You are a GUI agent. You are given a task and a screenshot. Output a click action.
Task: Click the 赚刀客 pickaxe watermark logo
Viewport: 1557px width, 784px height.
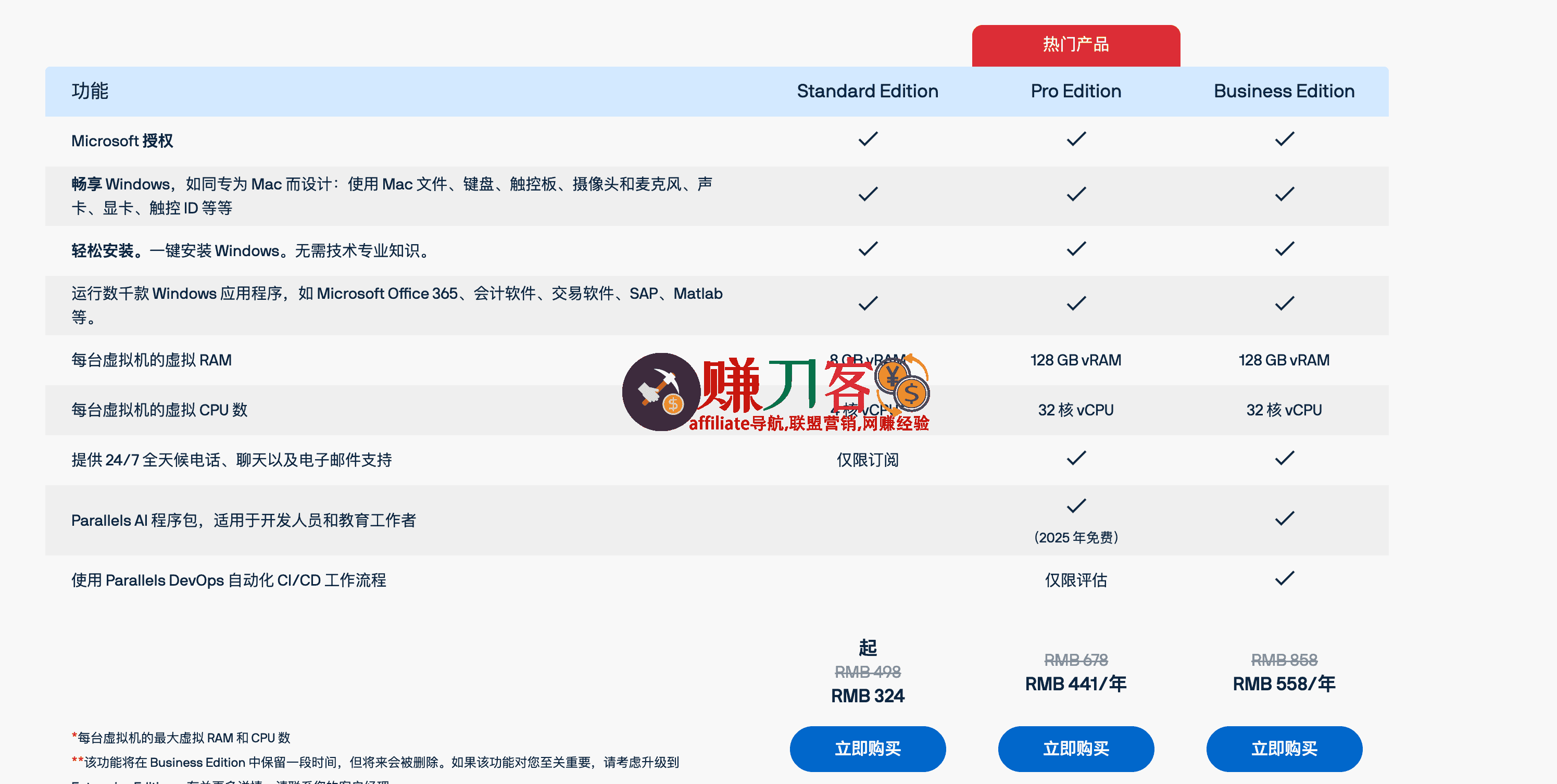point(662,393)
